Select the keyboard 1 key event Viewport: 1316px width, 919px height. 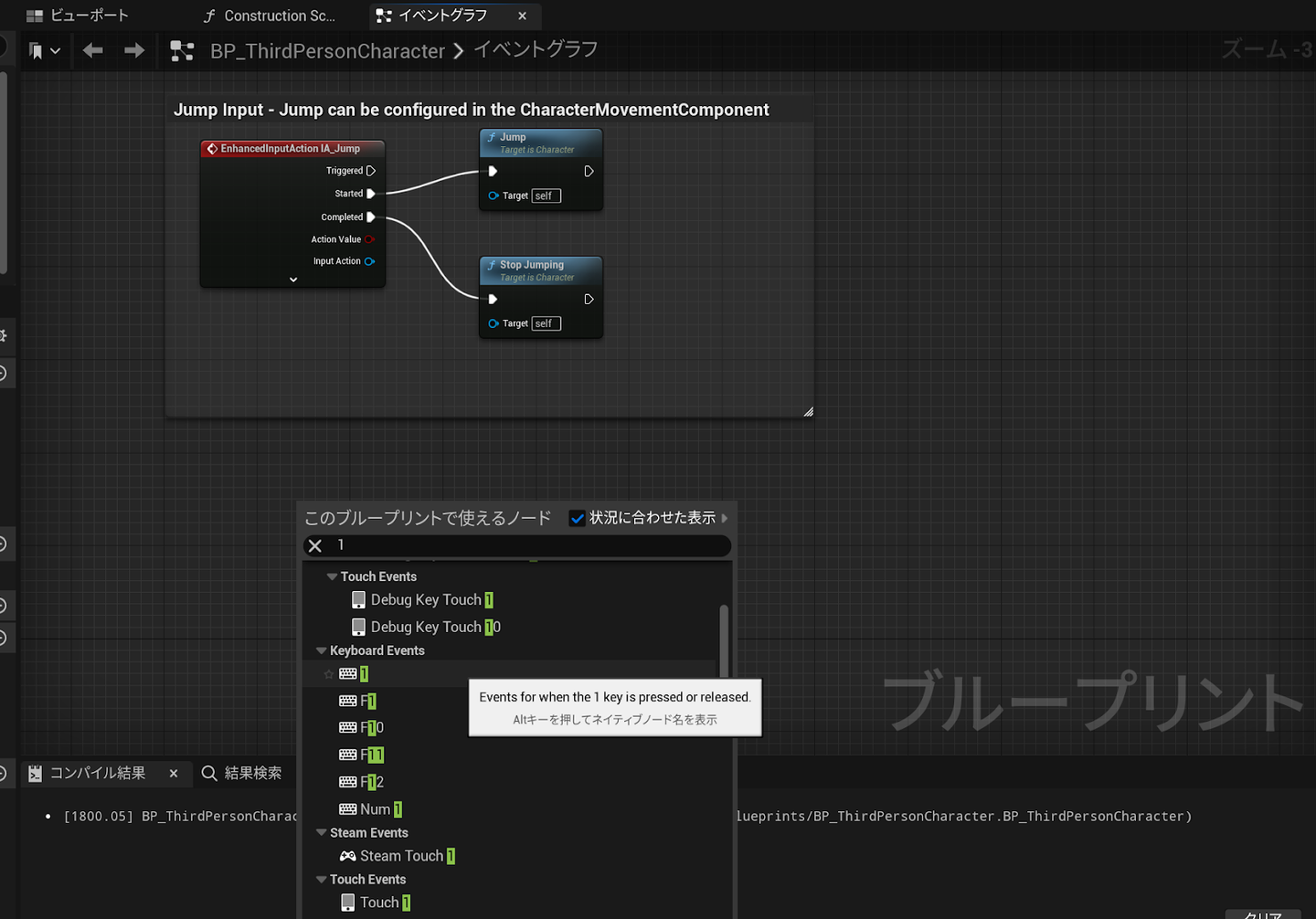coord(363,674)
